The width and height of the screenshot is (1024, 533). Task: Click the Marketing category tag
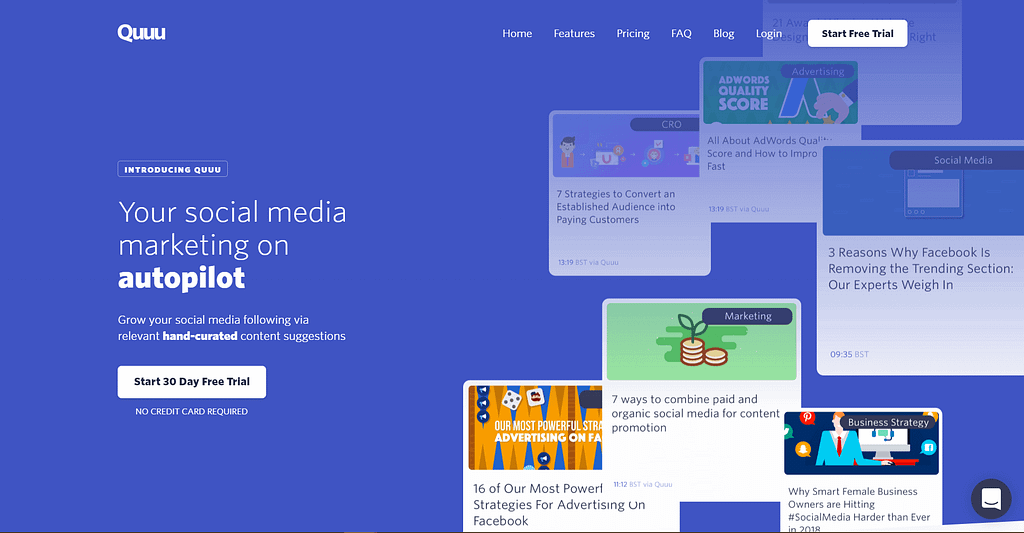tap(747, 316)
